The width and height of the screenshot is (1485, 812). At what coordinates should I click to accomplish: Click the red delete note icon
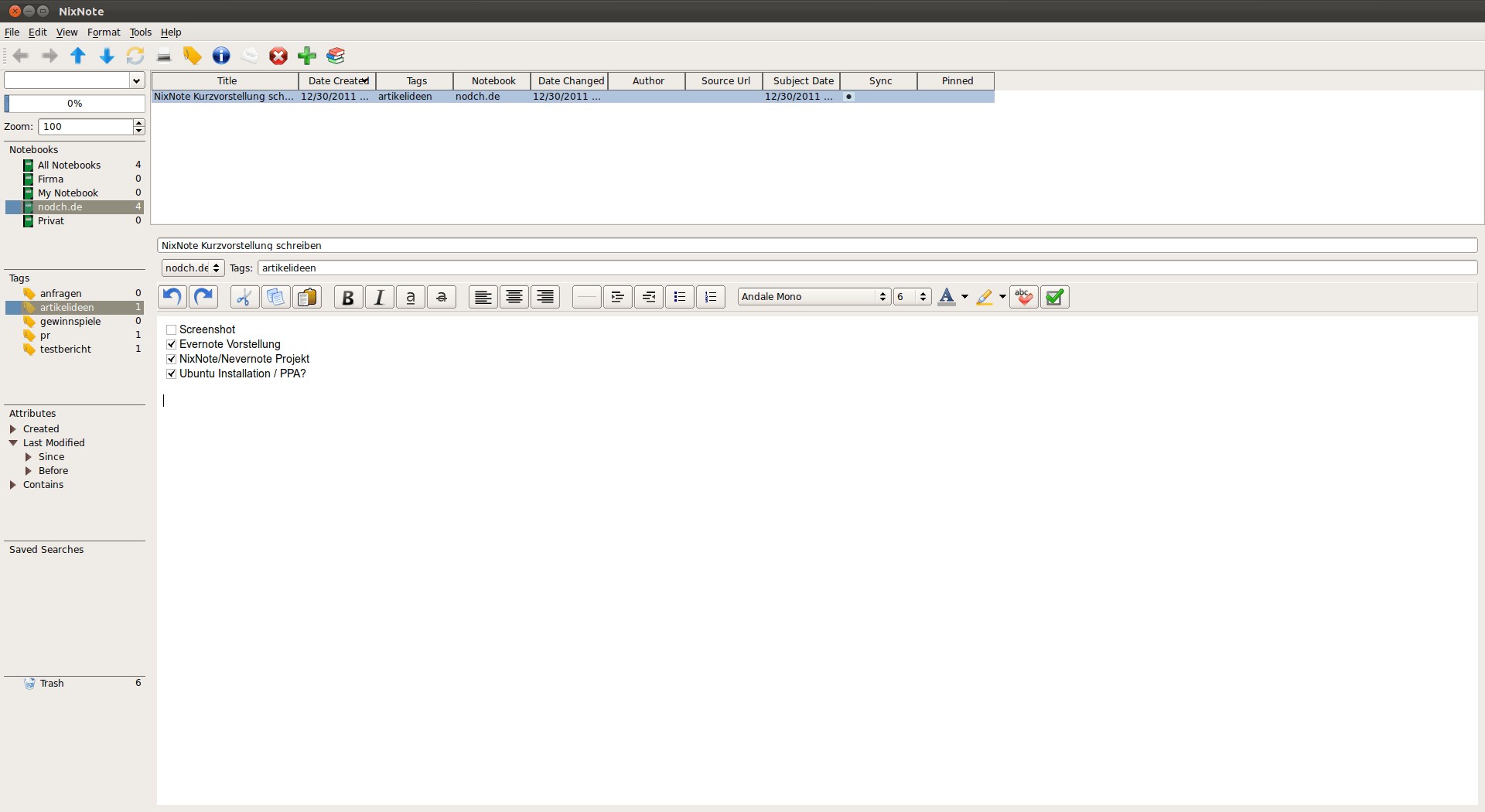click(278, 56)
